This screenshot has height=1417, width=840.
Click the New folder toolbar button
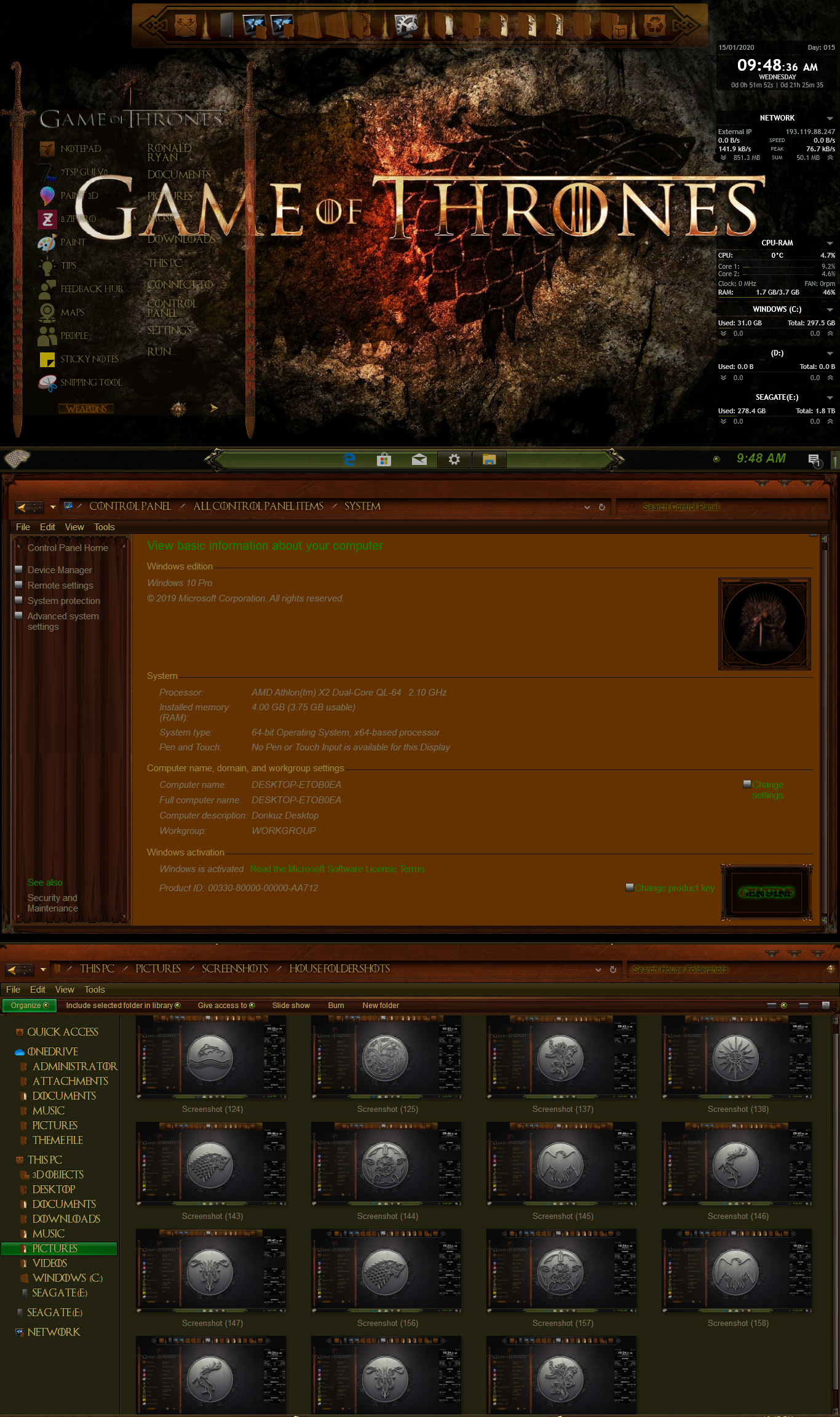pos(381,1006)
